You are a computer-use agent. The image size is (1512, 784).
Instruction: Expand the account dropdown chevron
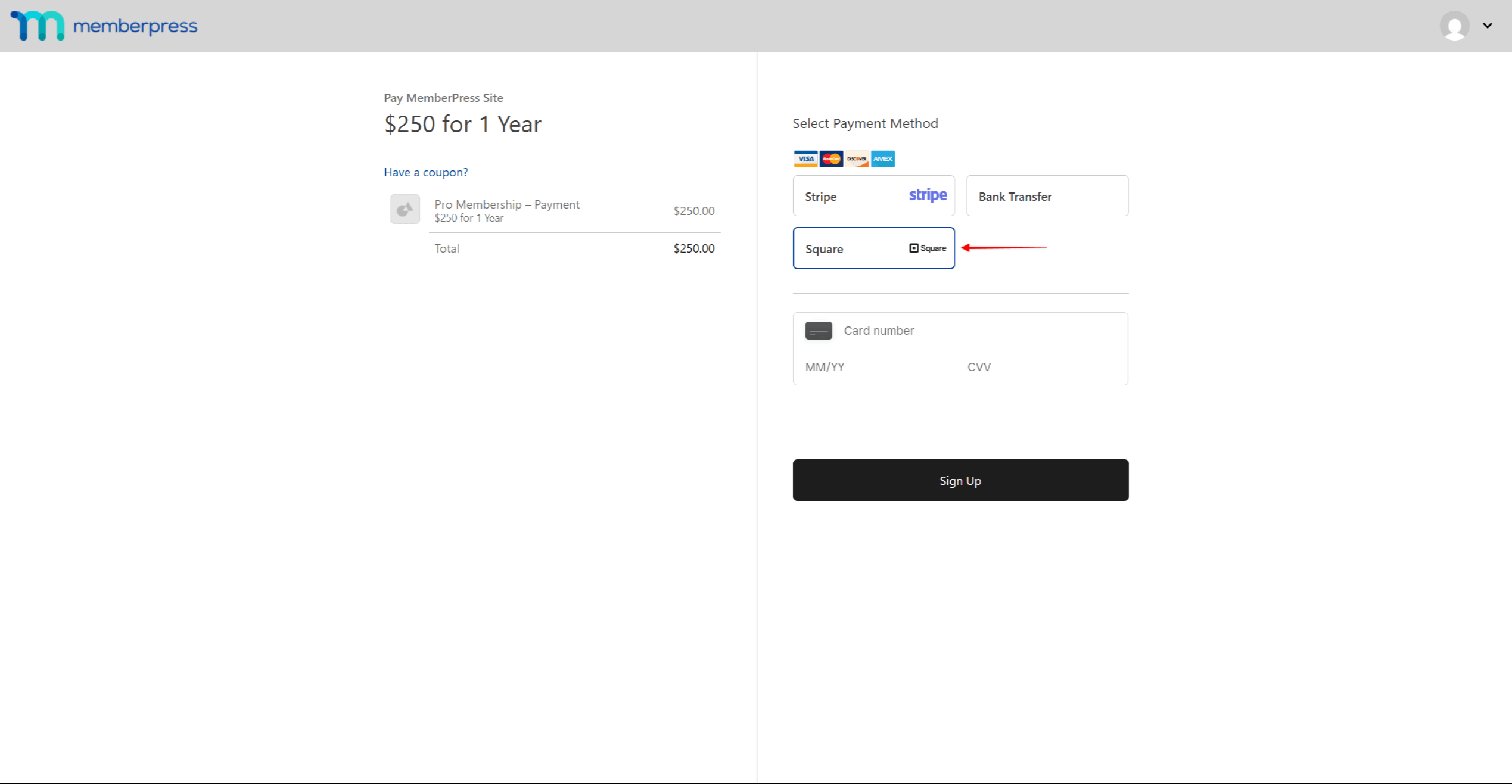(1488, 26)
